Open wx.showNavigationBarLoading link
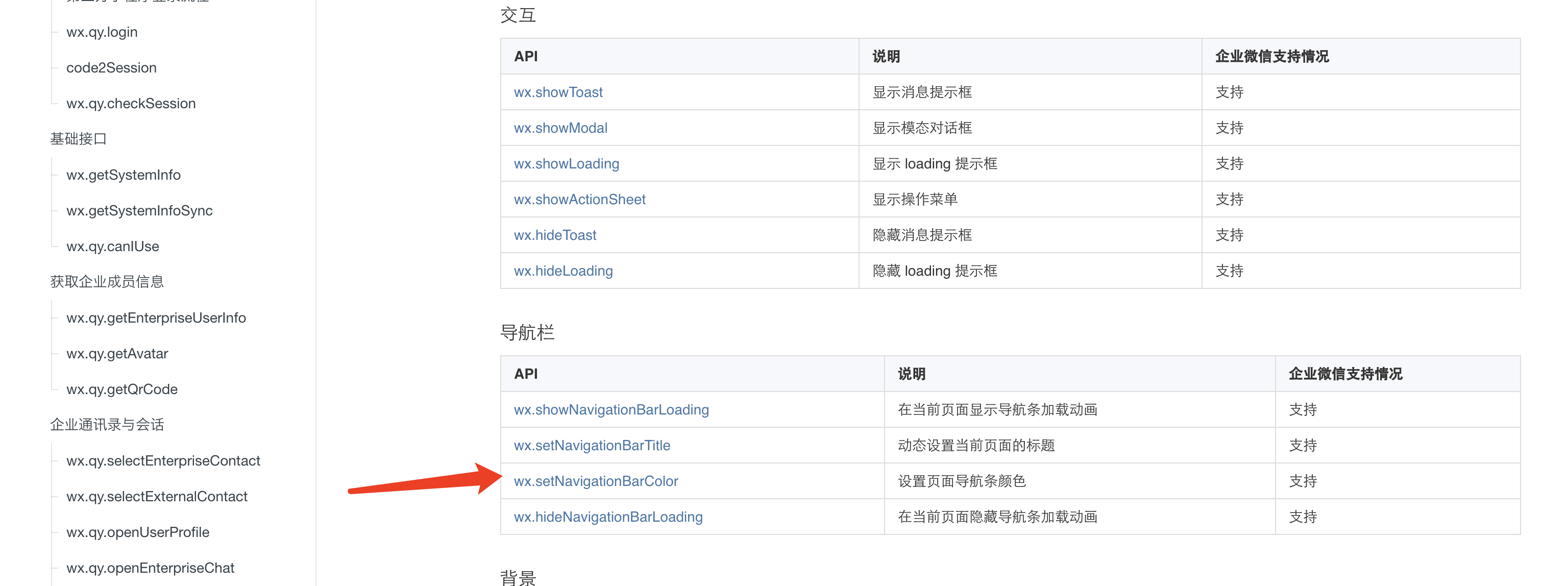1568x586 pixels. pyautogui.click(x=610, y=409)
